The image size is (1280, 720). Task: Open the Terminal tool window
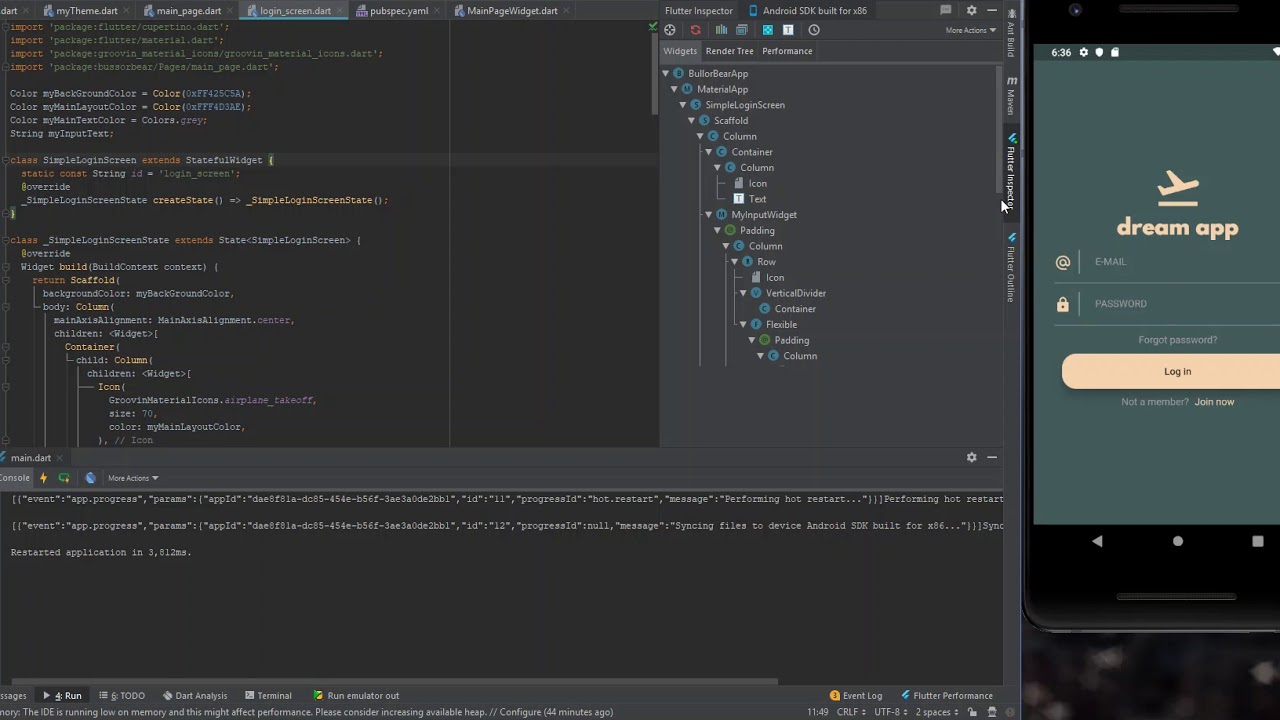point(268,696)
